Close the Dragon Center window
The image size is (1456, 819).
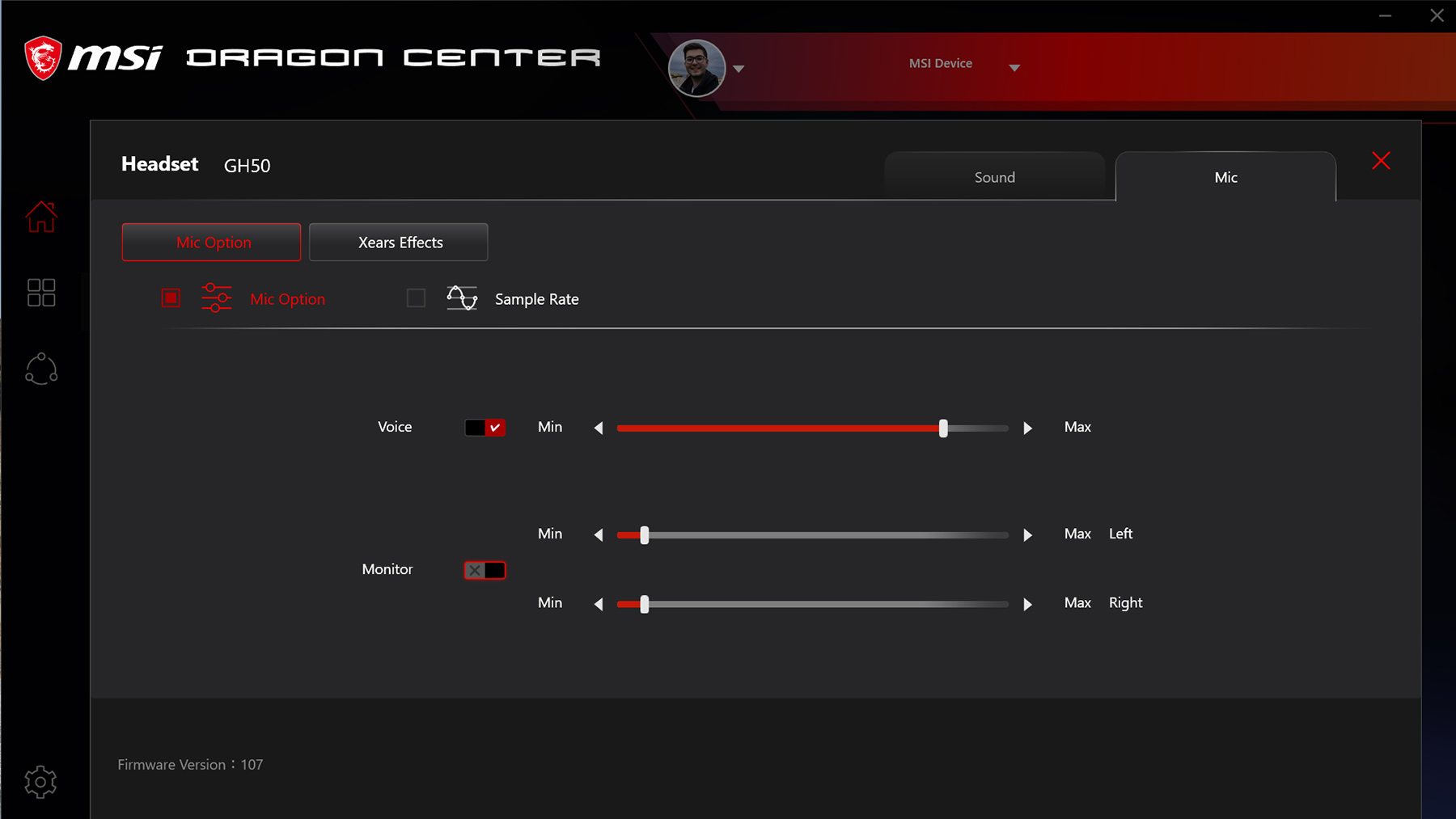pyautogui.click(x=1437, y=15)
